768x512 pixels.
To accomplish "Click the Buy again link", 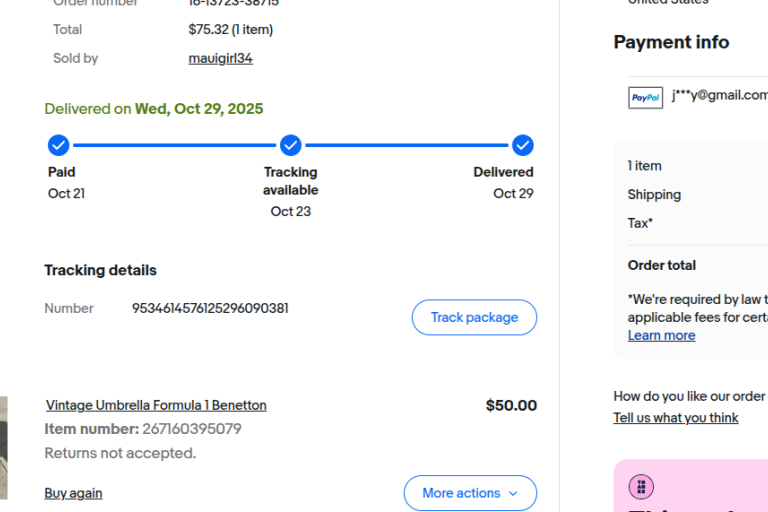I will tap(73, 493).
